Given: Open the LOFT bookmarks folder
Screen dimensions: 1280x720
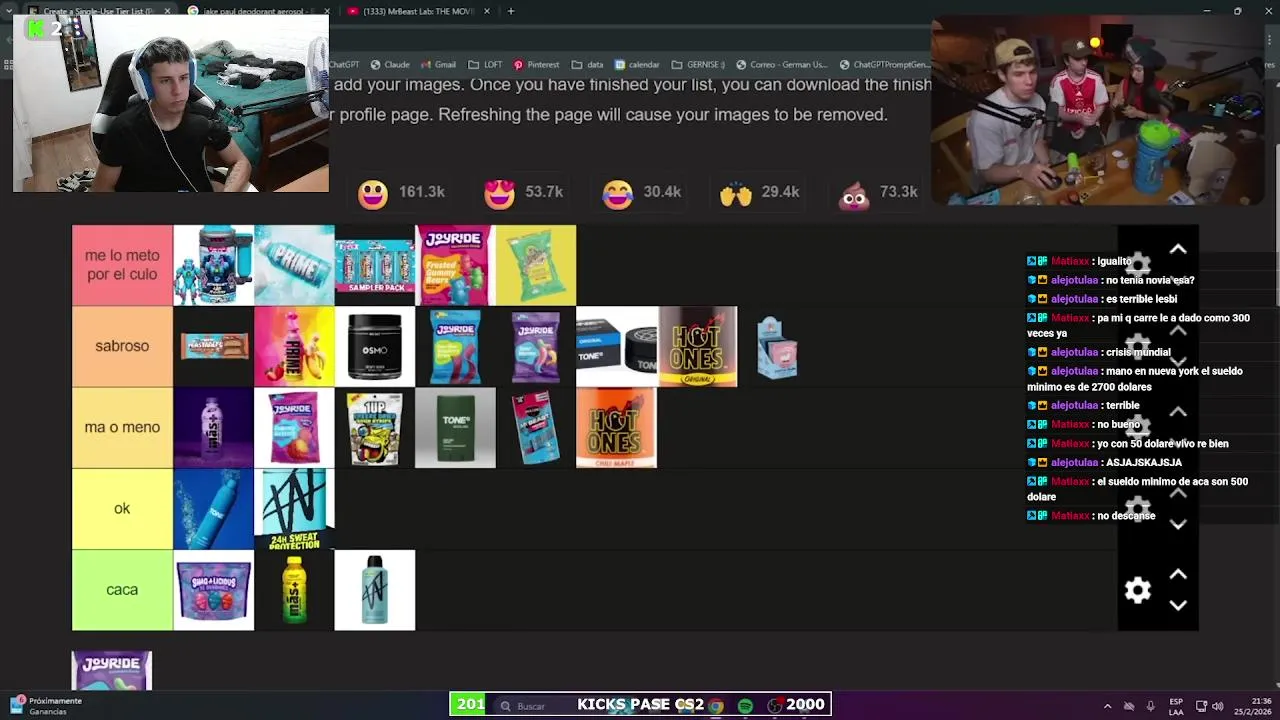Looking at the screenshot, I should coord(485,64).
